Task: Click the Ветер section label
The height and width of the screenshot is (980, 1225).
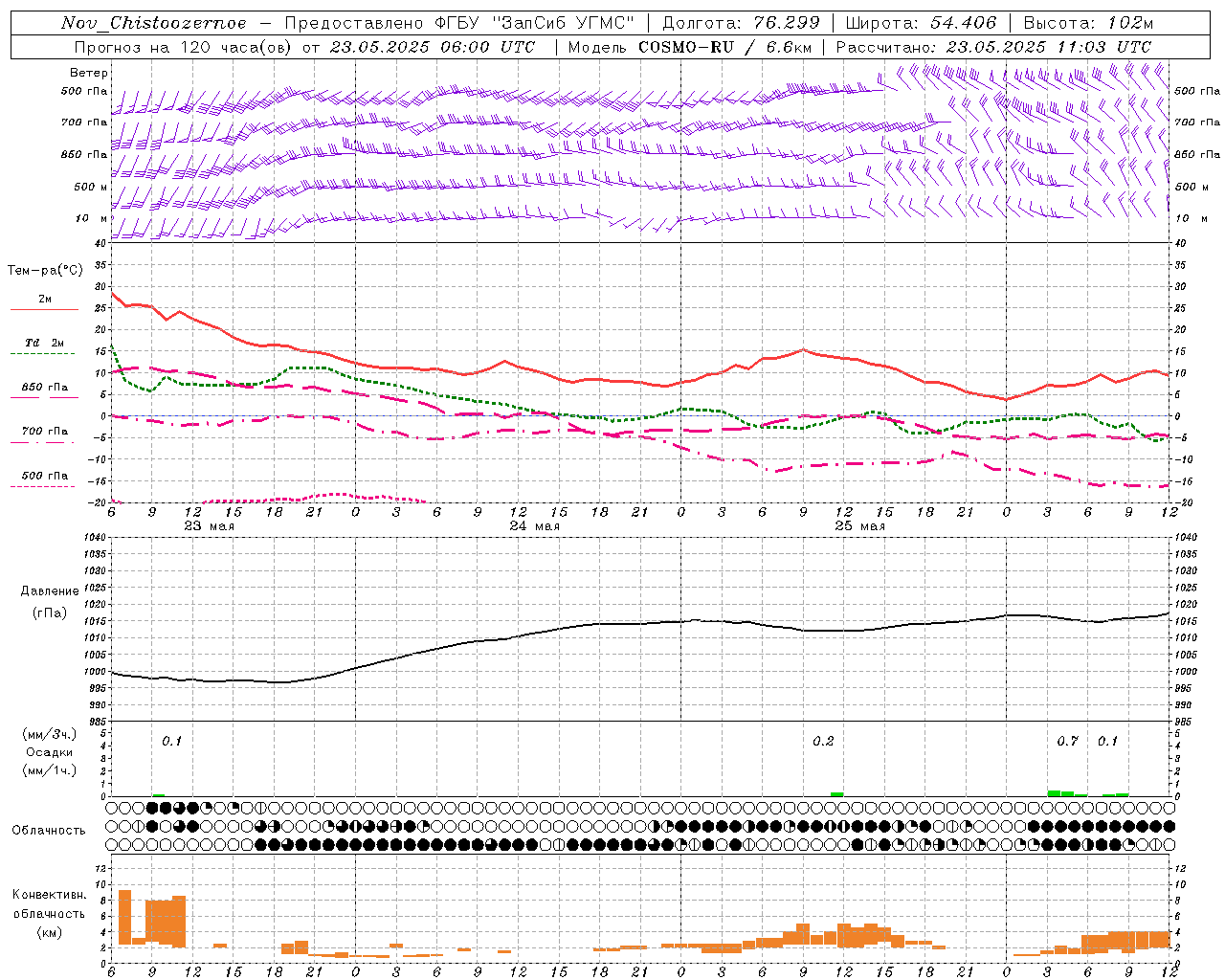Action: click(x=89, y=73)
